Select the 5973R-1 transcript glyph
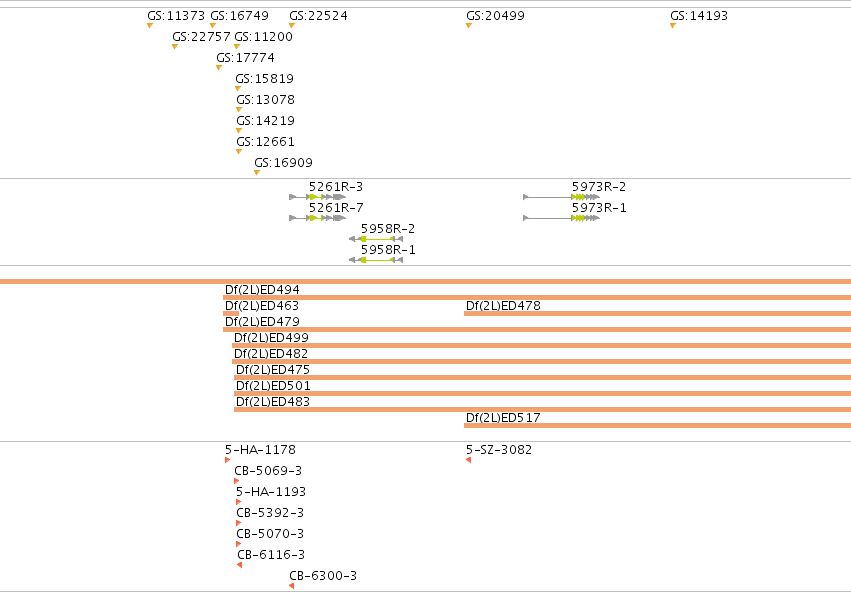This screenshot has width=851, height=592. tap(561, 218)
